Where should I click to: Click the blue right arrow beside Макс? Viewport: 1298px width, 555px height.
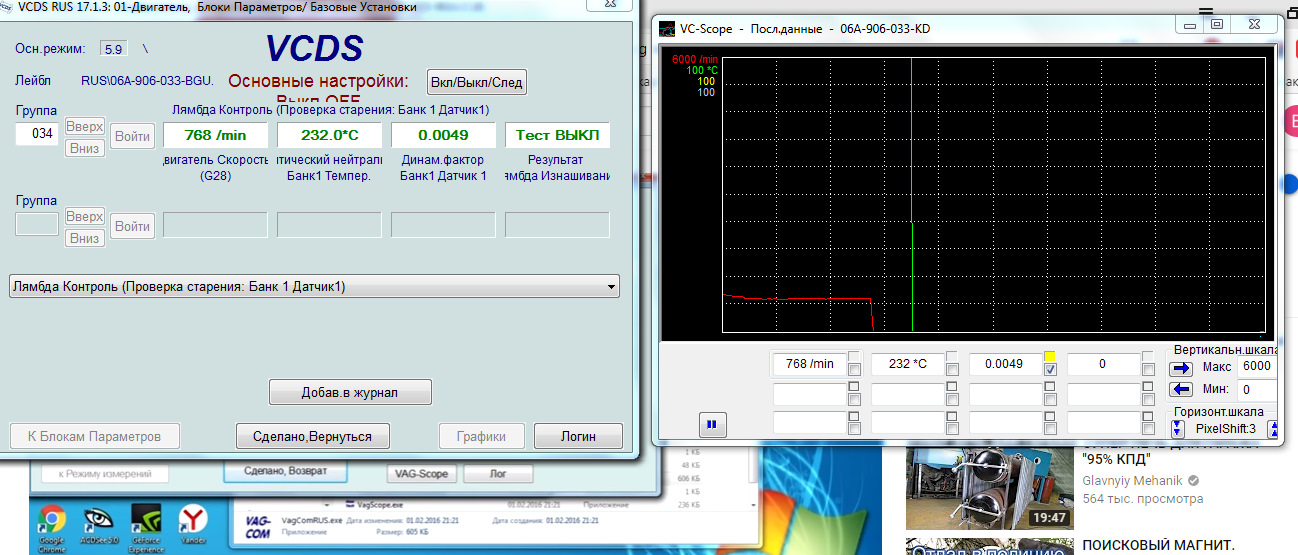1182,368
